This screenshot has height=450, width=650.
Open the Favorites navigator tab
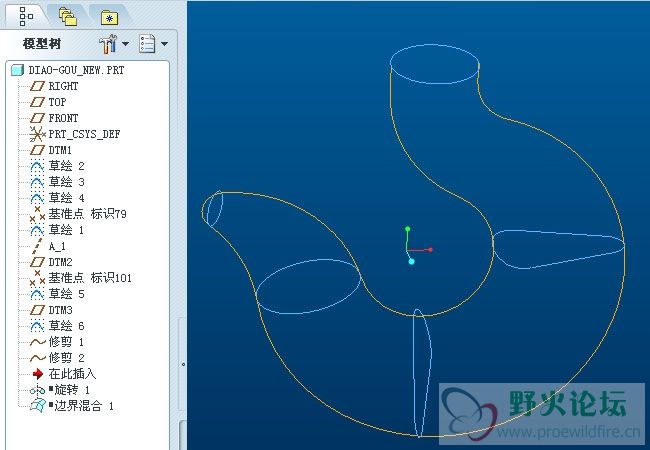click(109, 17)
